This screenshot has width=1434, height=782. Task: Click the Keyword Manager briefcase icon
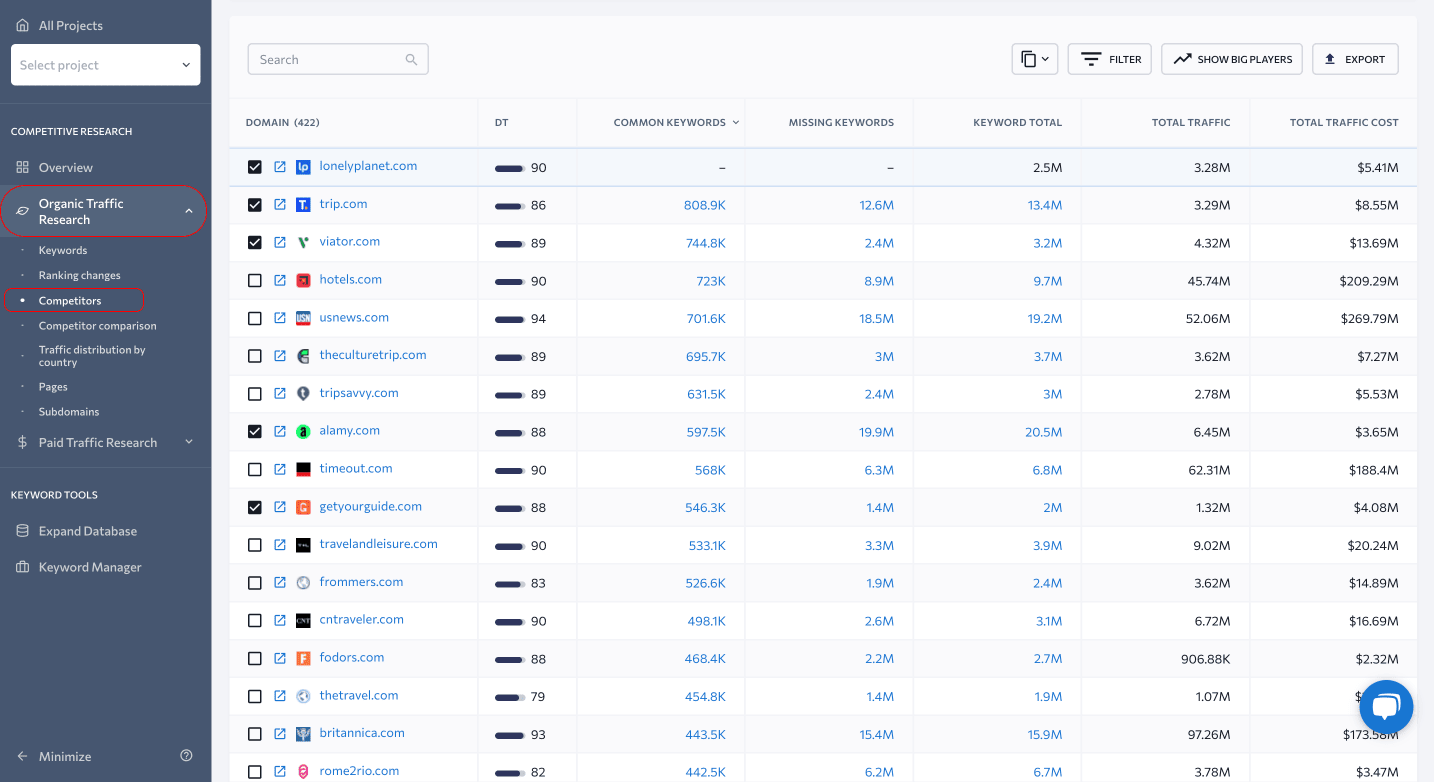click(22, 567)
